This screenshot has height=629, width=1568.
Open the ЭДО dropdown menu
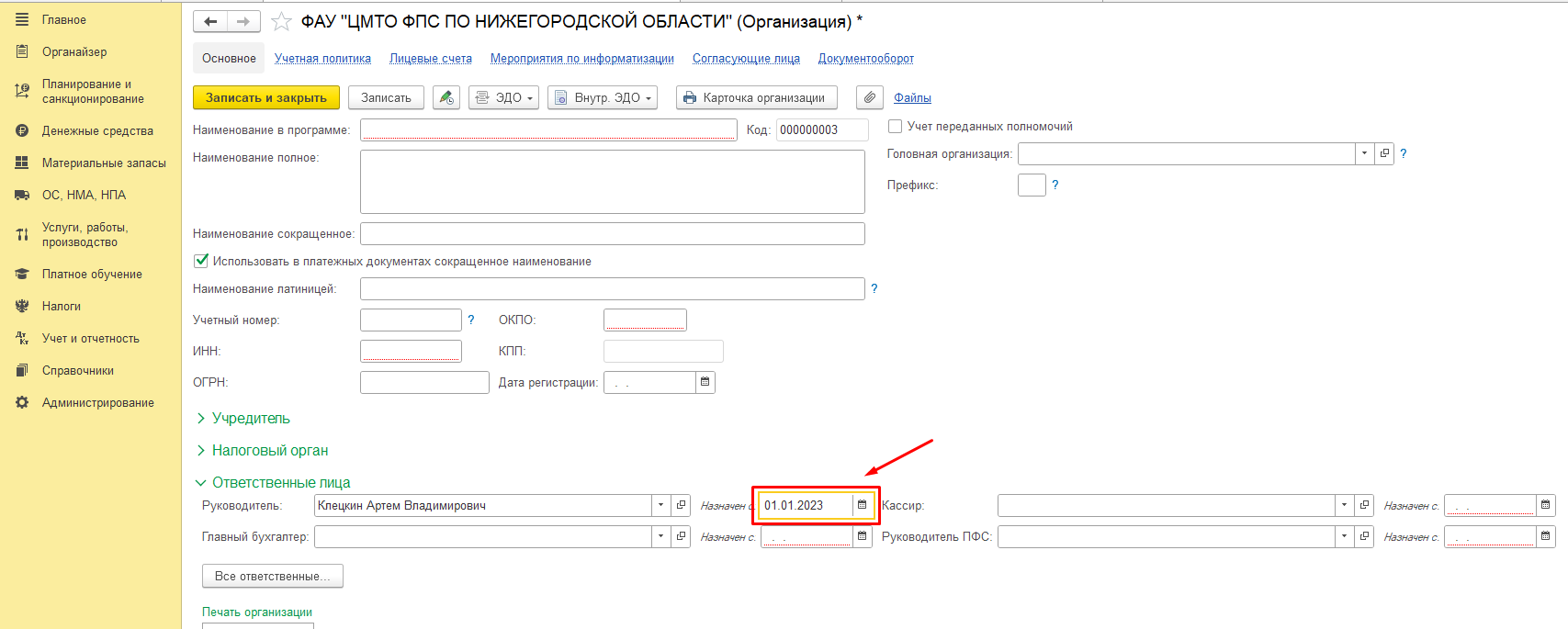pos(504,97)
